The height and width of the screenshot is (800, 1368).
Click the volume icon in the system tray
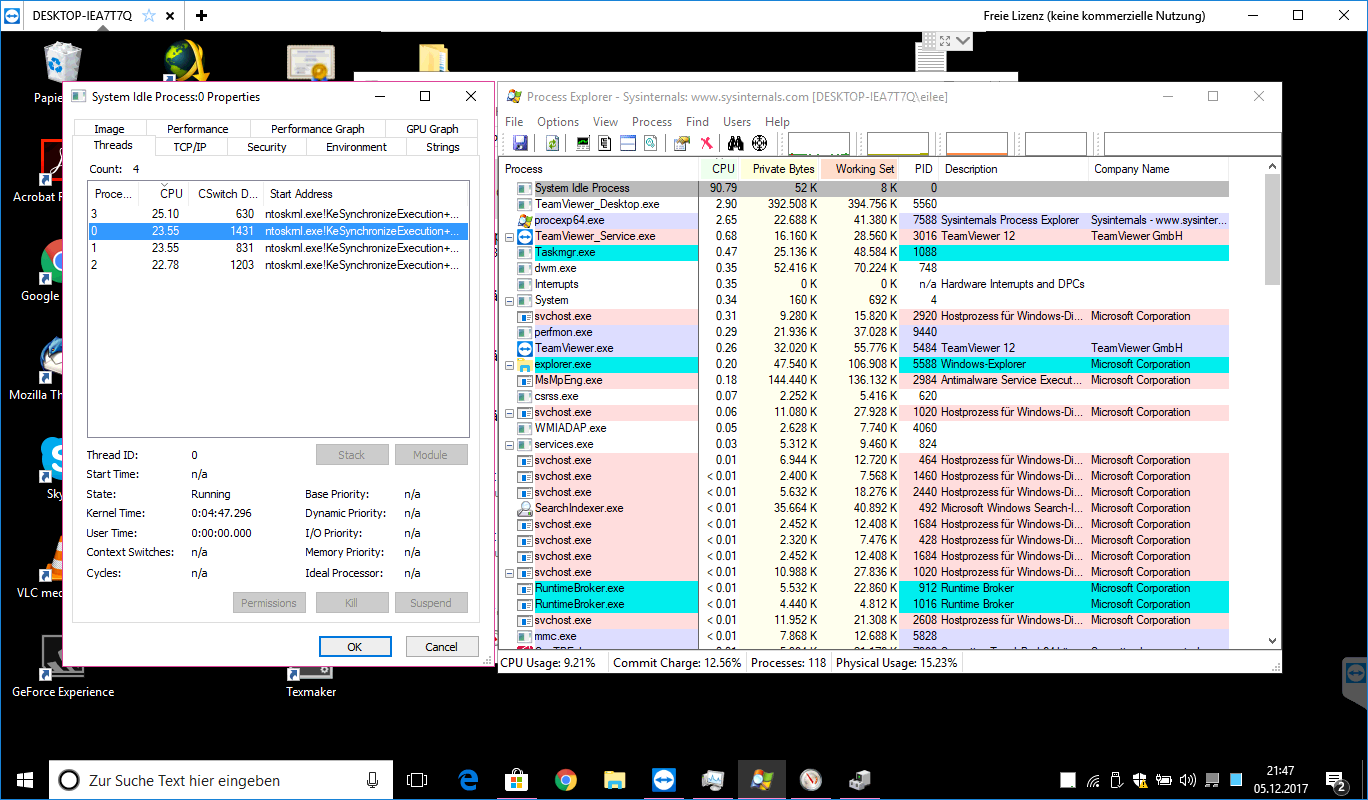pyautogui.click(x=1187, y=780)
